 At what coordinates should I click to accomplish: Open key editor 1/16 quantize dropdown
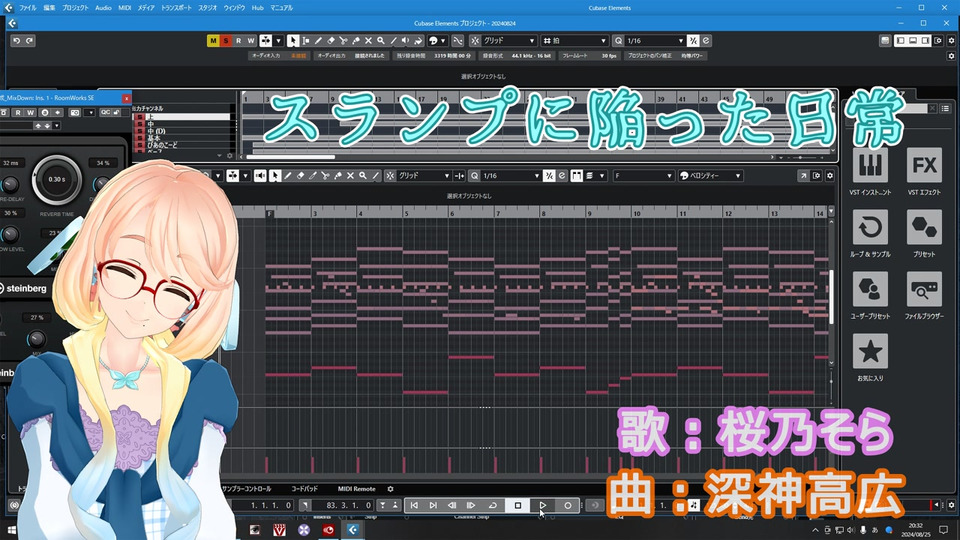click(x=511, y=176)
